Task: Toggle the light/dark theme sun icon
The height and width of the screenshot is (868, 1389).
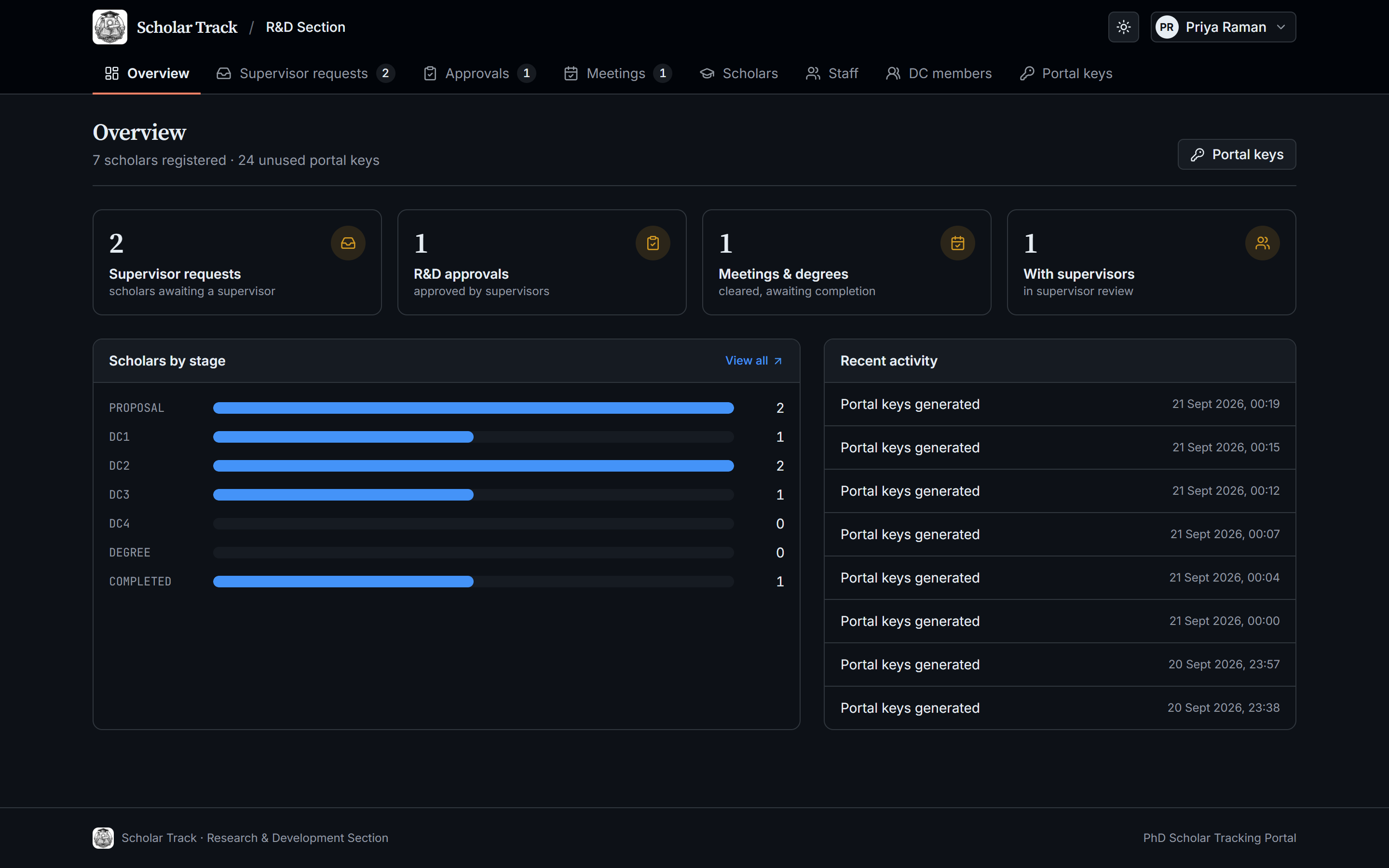Action: click(1123, 27)
